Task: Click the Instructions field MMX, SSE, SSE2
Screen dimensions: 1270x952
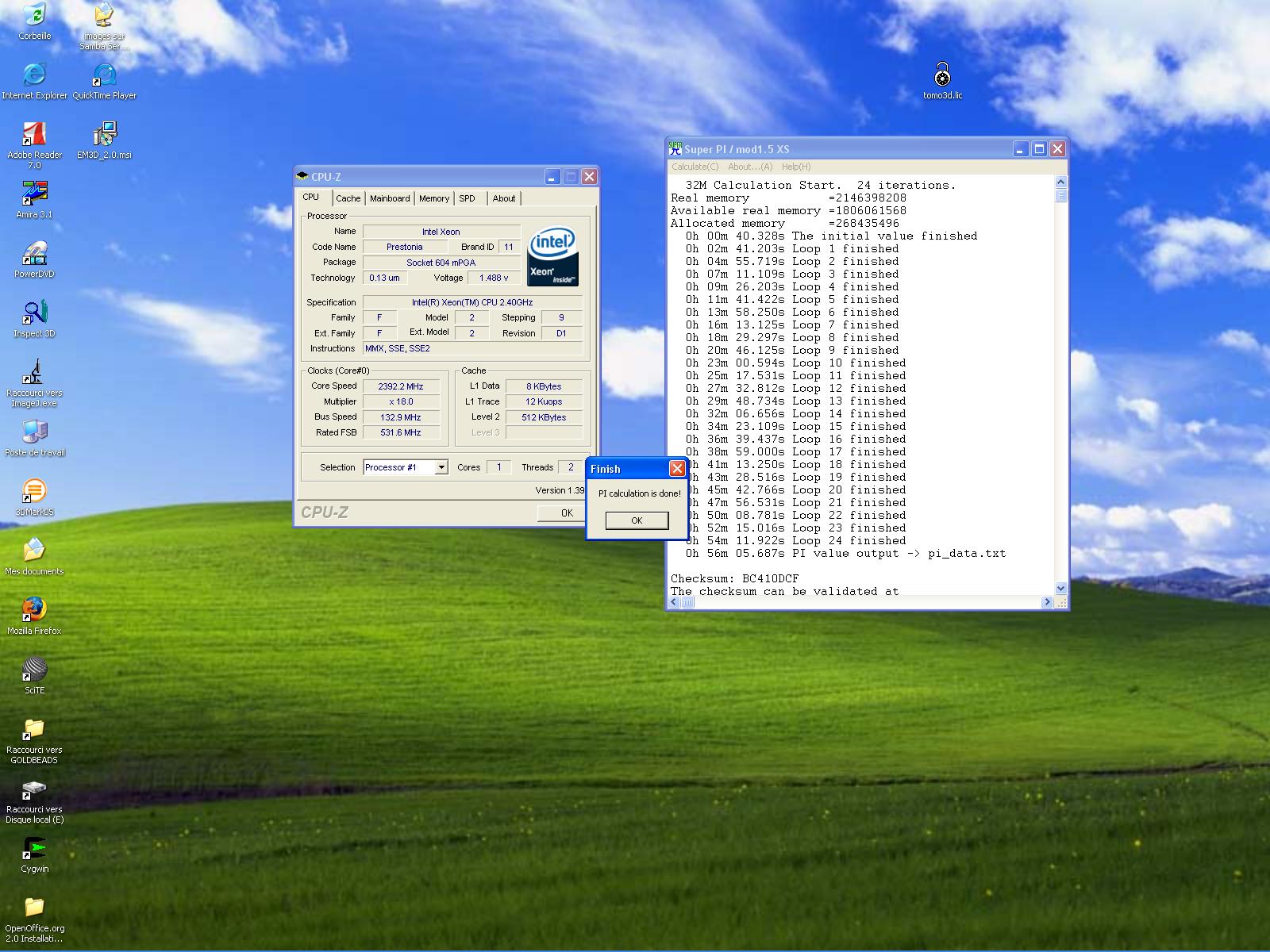Action: tap(472, 348)
